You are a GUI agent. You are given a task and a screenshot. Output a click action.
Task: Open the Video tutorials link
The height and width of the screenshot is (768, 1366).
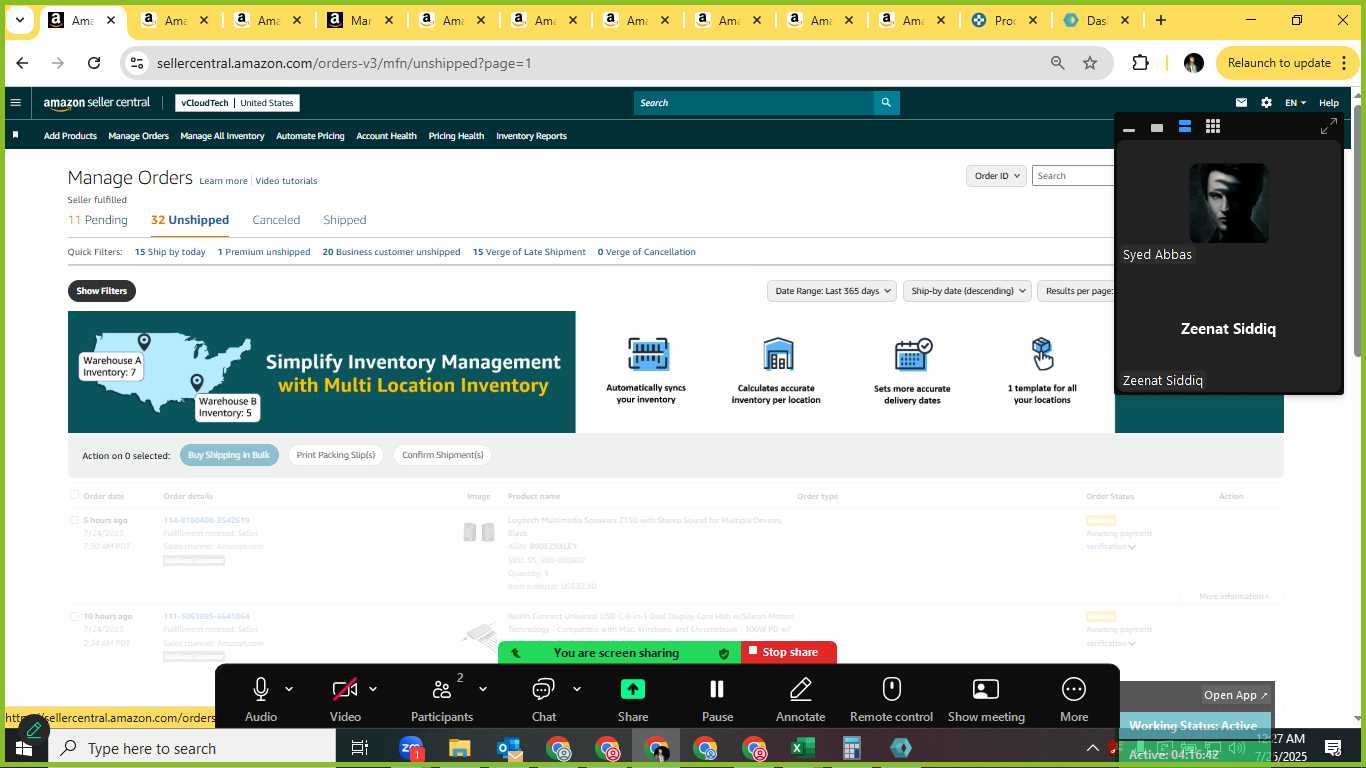point(286,181)
